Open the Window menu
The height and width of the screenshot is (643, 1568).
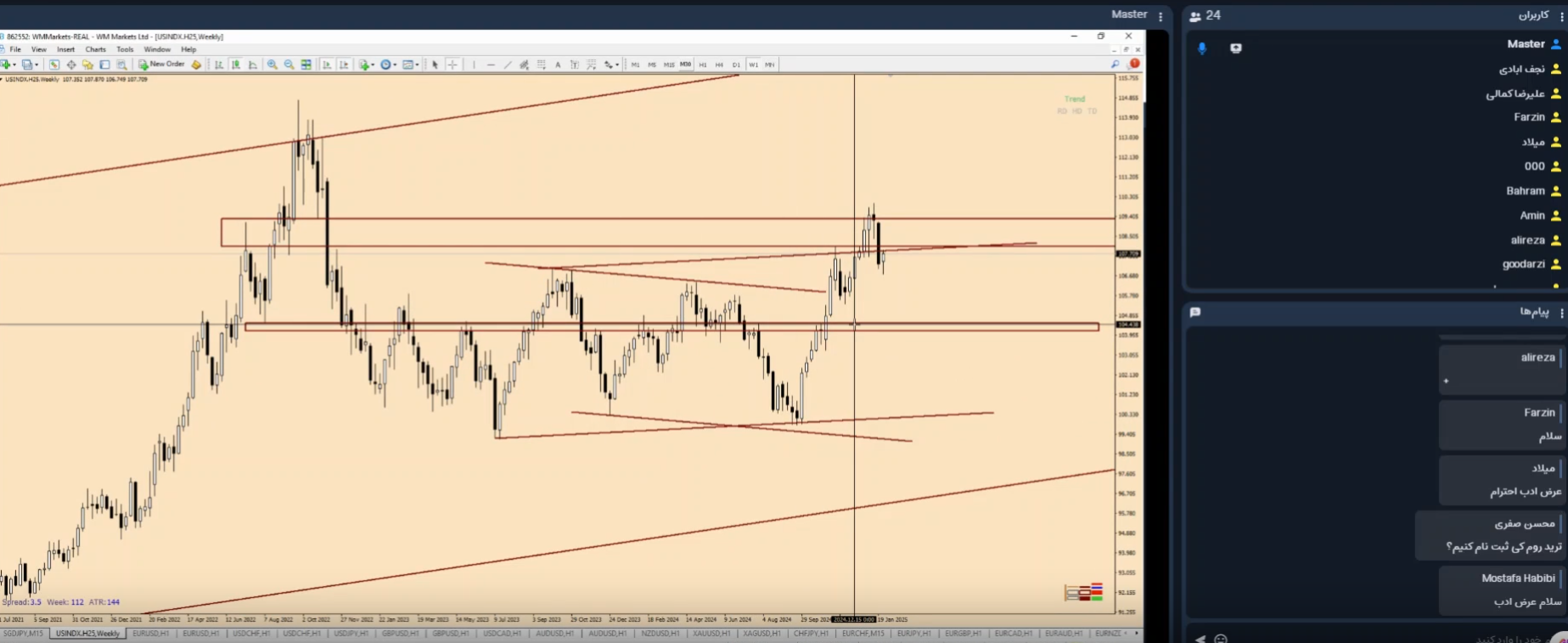157,49
